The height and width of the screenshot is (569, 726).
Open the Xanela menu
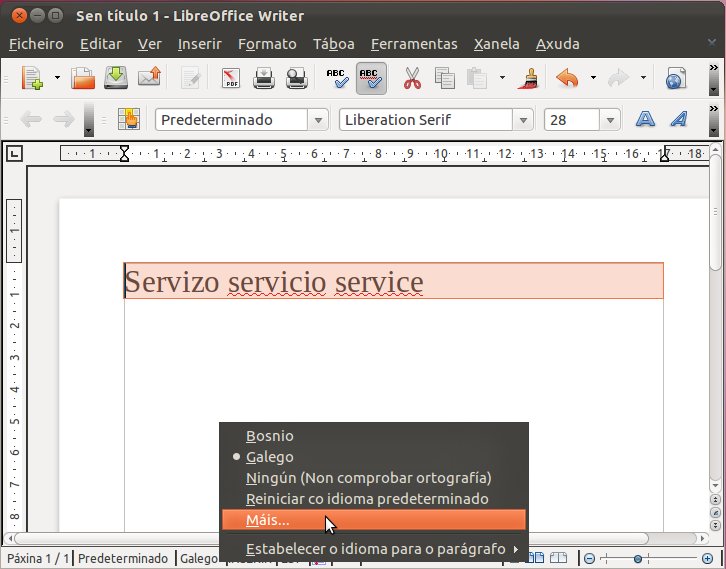pos(496,44)
